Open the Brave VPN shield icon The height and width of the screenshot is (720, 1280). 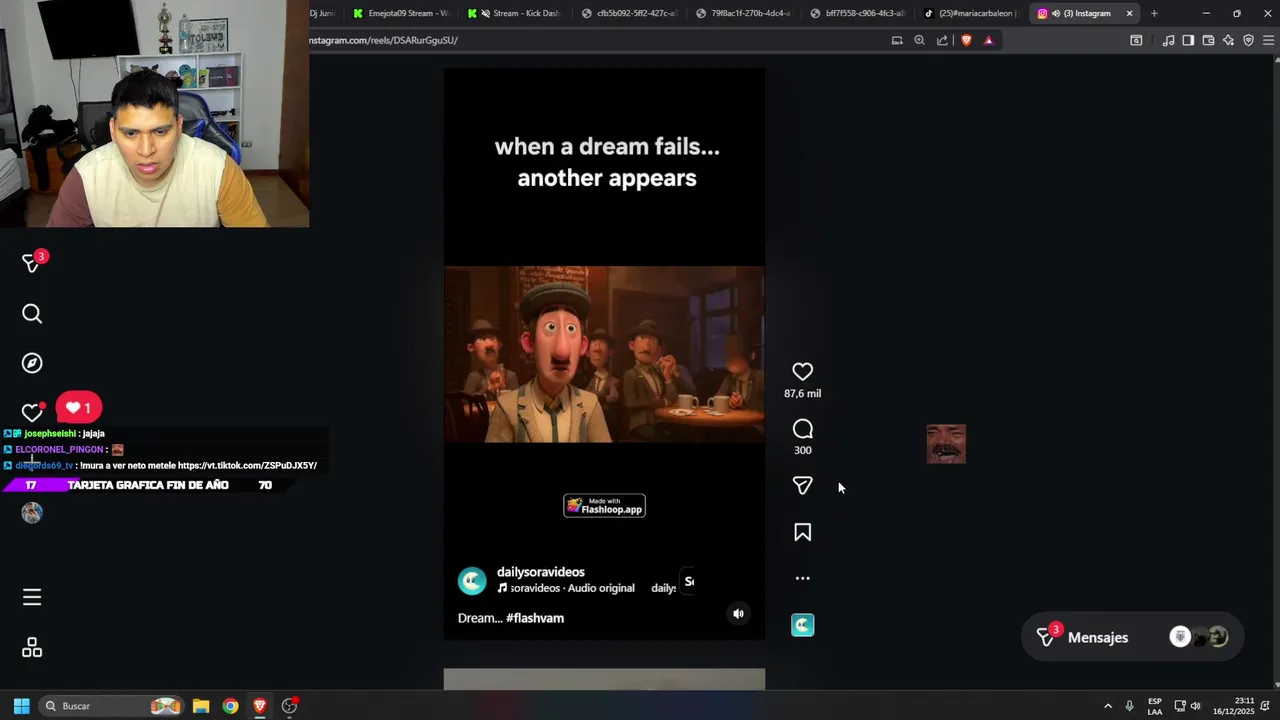[x=1248, y=40]
